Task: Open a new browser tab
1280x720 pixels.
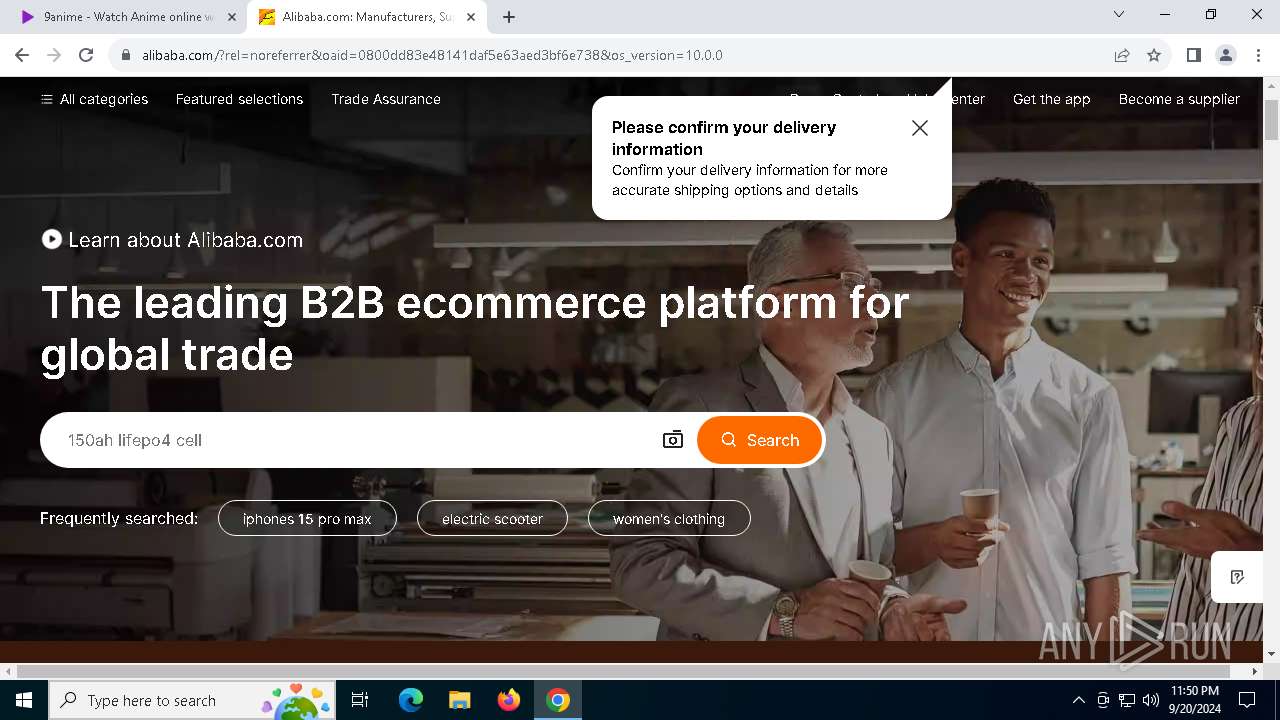Action: click(509, 17)
